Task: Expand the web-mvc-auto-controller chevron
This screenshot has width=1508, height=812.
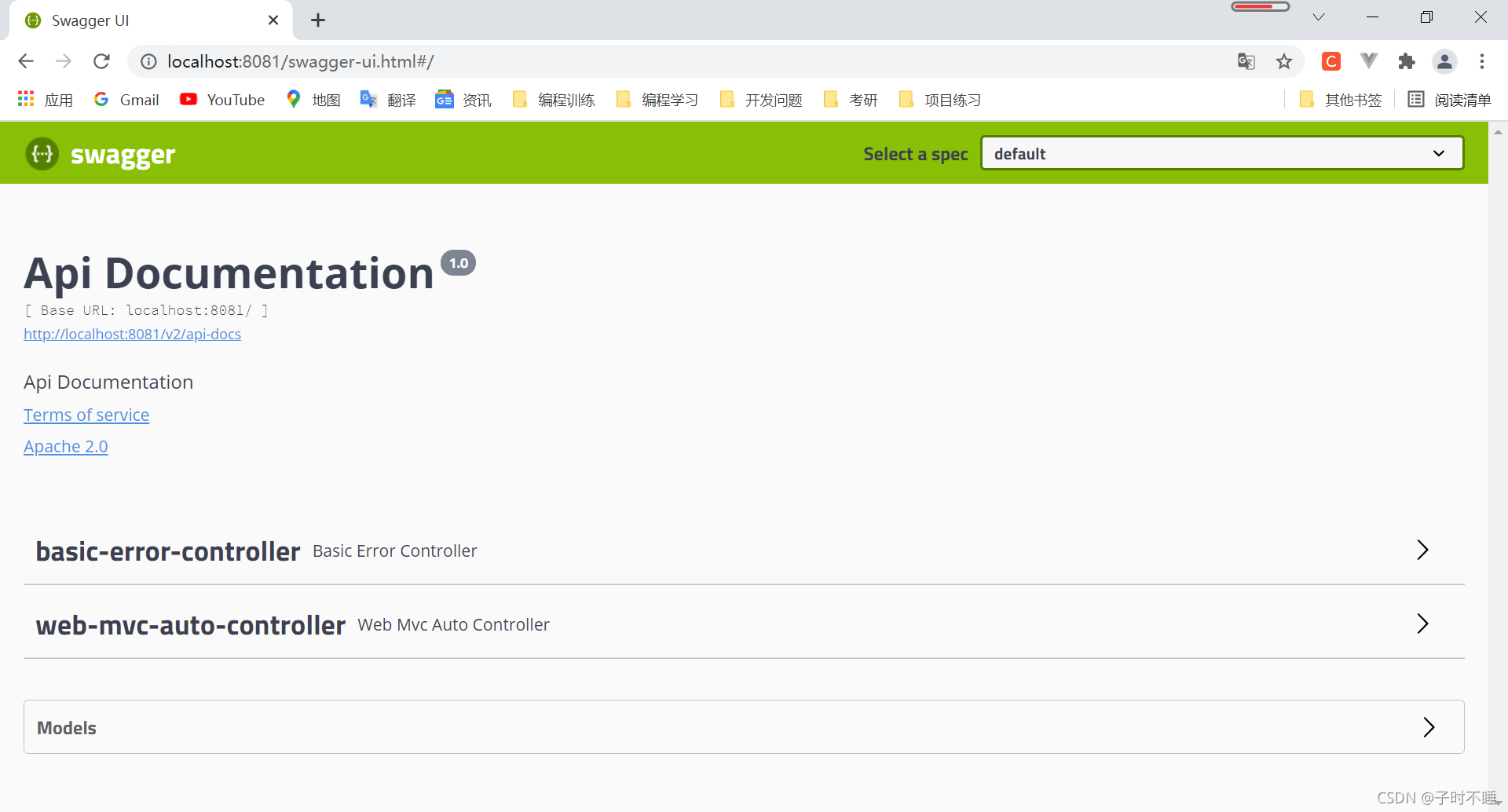Action: (x=1422, y=624)
